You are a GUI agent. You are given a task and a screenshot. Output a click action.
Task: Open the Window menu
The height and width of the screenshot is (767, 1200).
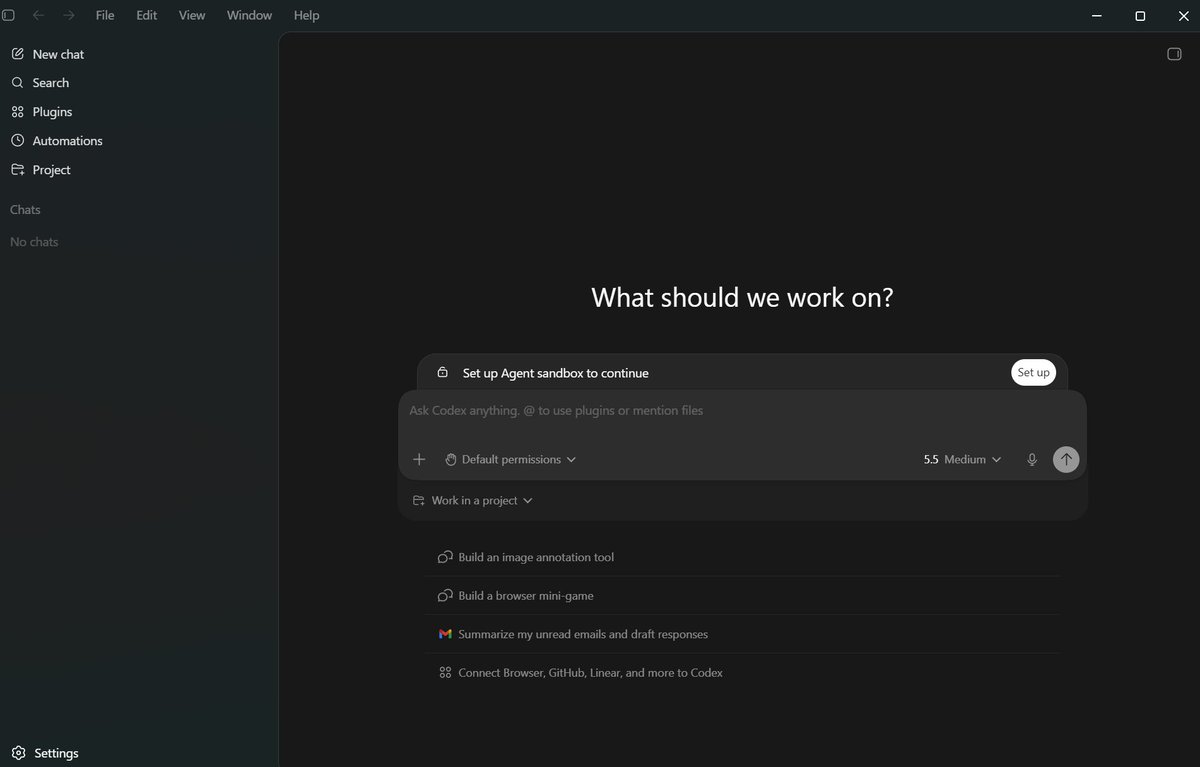pos(249,15)
